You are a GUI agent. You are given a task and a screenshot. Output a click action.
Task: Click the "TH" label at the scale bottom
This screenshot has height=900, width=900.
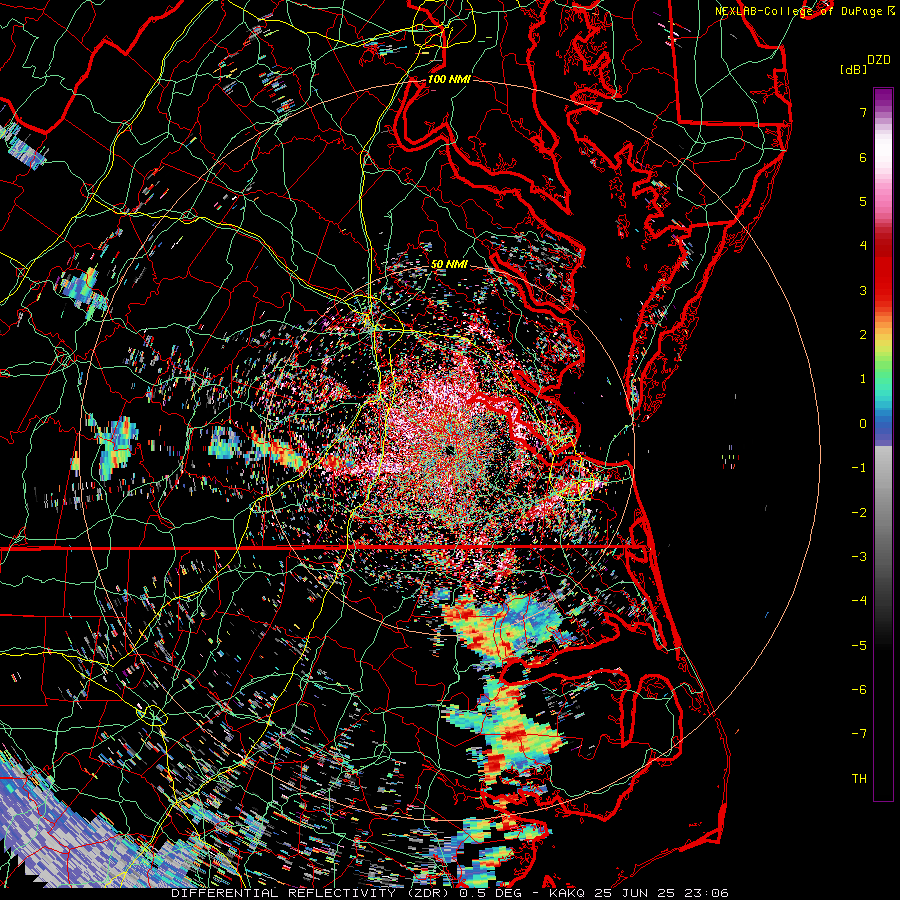pos(859,779)
